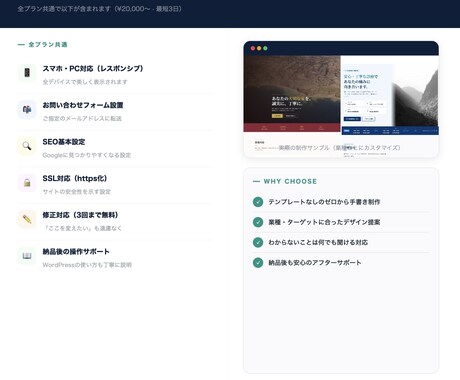460x380 pixels.
Task: Click the サイトの安全性を示す設定 description
Action: [x=77, y=192]
